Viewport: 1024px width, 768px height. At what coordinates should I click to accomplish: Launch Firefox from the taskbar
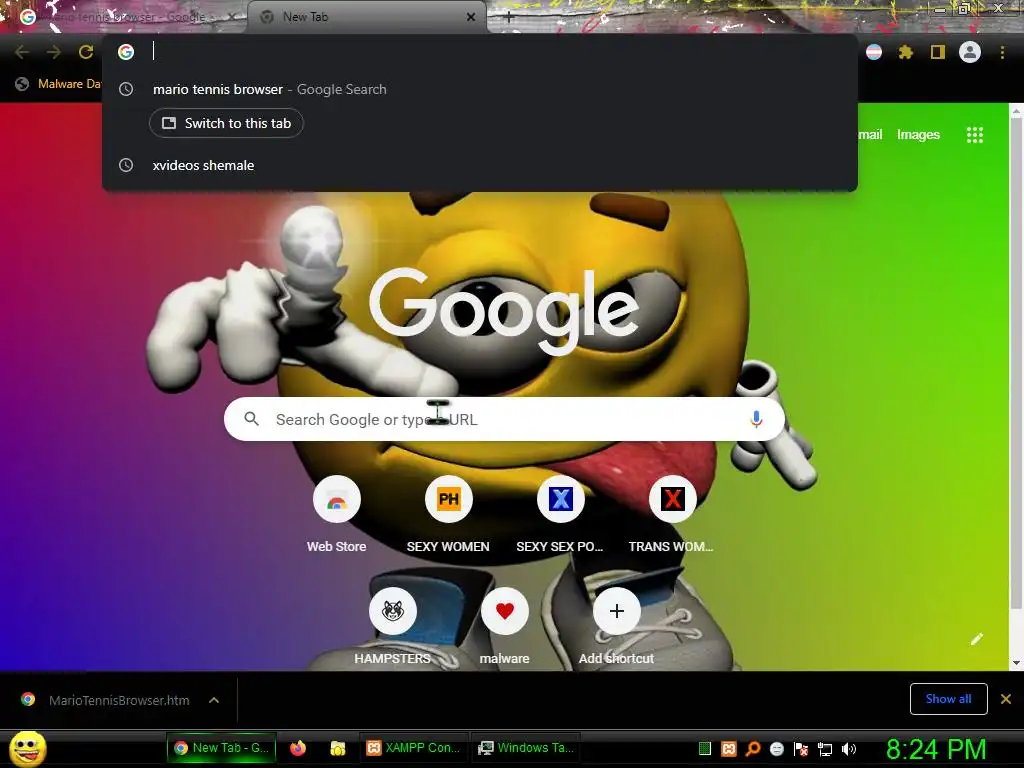point(298,748)
